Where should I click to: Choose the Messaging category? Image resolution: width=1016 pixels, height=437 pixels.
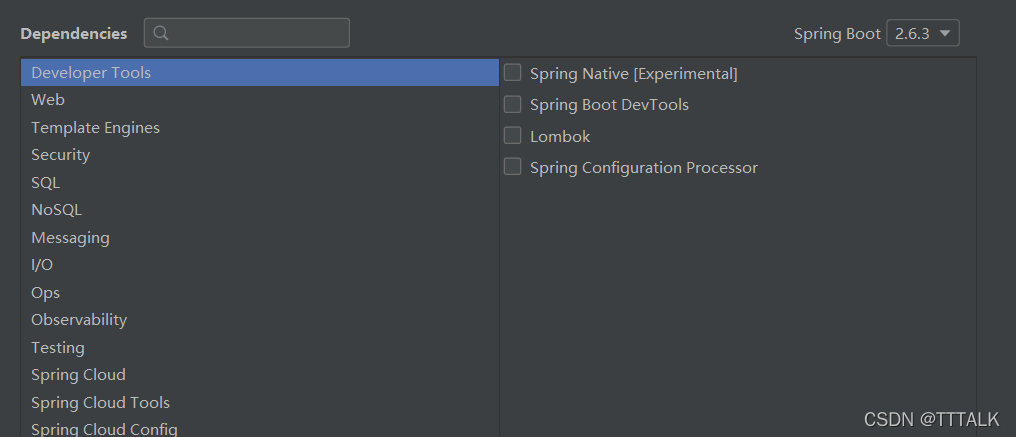coord(260,238)
